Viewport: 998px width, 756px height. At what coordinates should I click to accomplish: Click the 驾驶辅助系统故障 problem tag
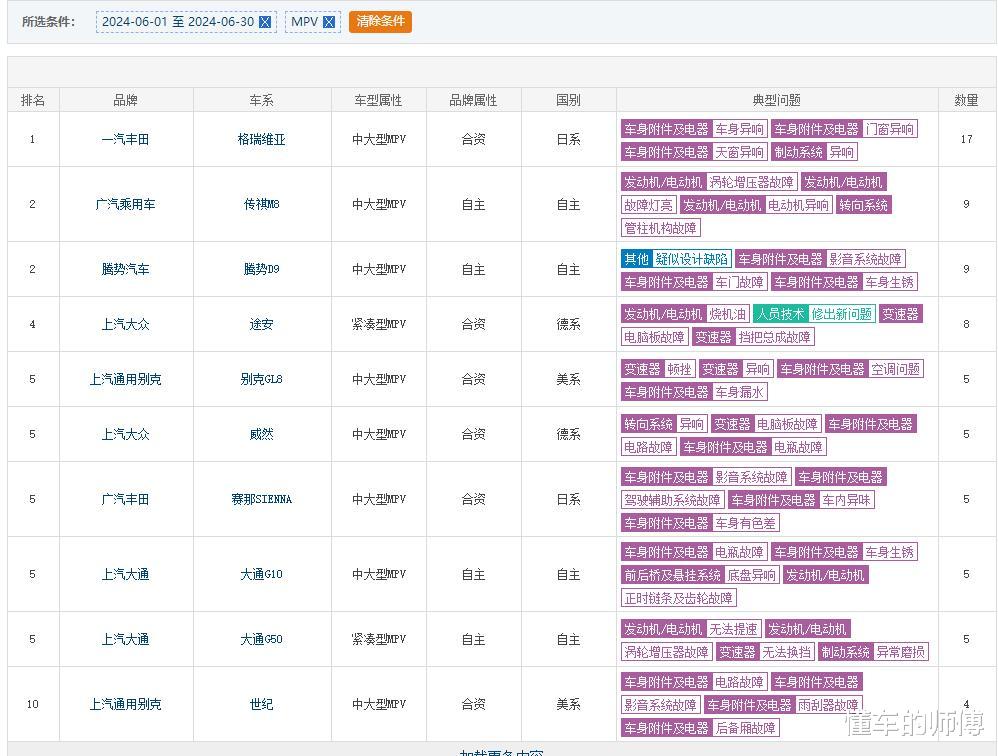point(672,500)
